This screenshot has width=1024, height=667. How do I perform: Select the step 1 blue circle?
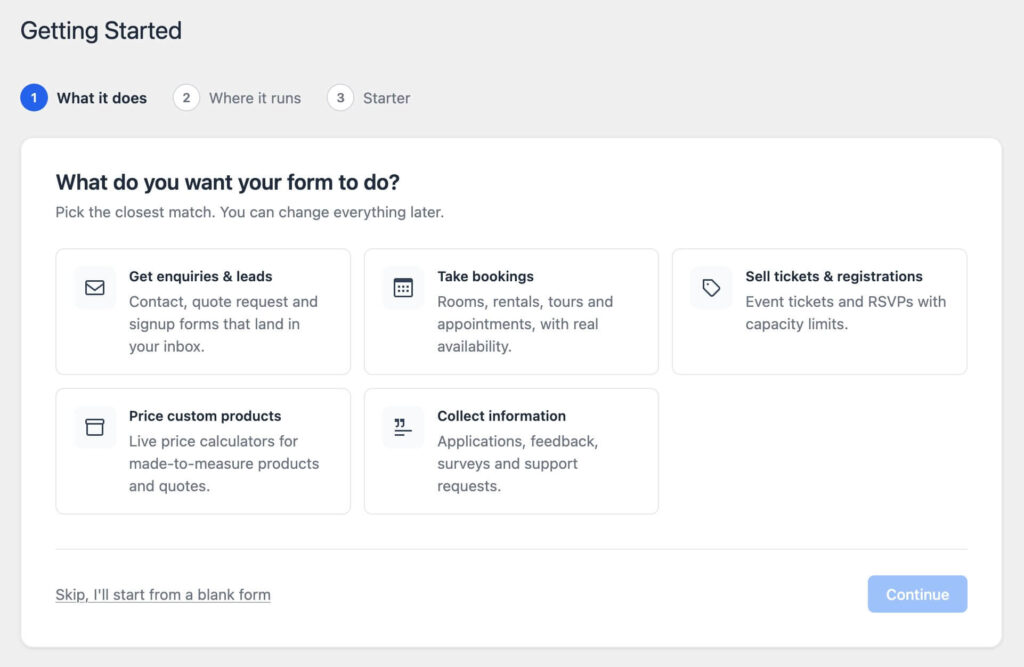coord(34,98)
